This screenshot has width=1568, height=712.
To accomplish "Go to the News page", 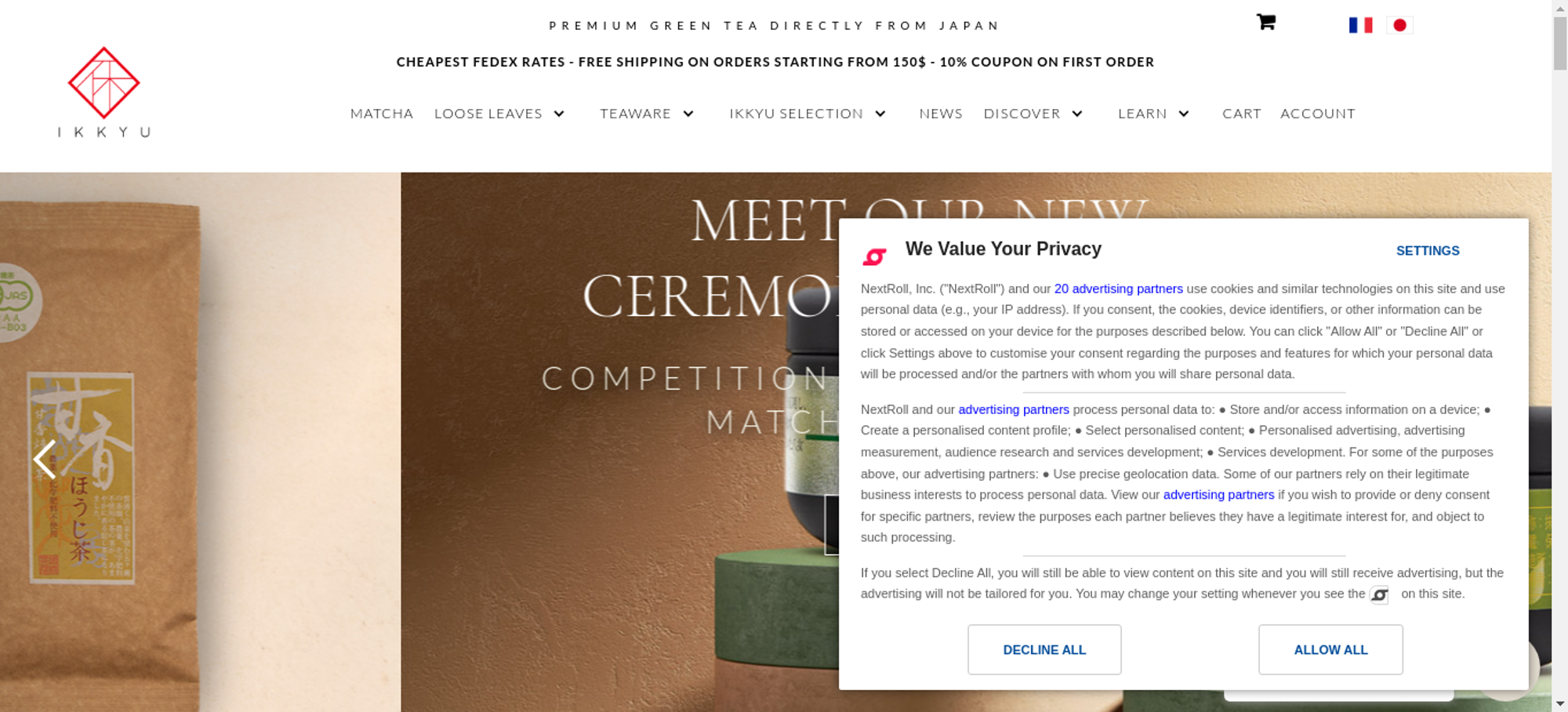I will pyautogui.click(x=941, y=114).
